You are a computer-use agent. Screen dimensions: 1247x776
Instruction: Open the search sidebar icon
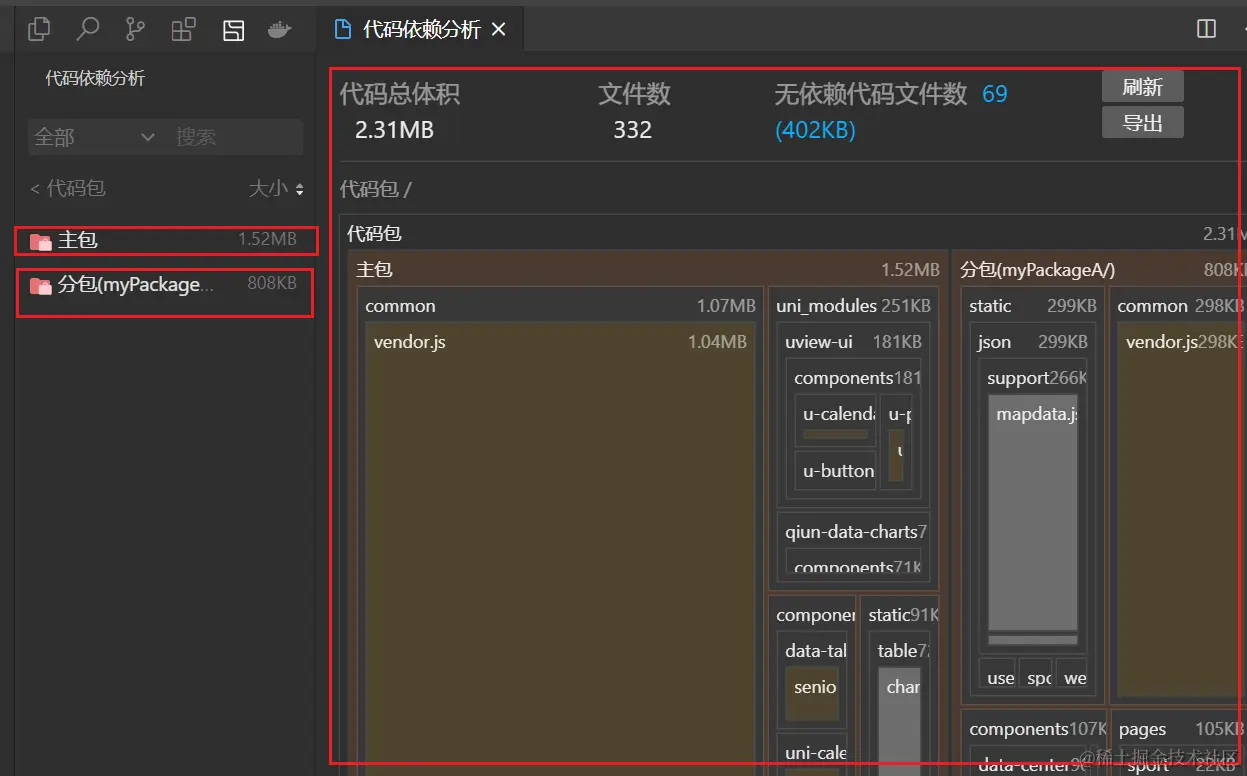(x=88, y=29)
